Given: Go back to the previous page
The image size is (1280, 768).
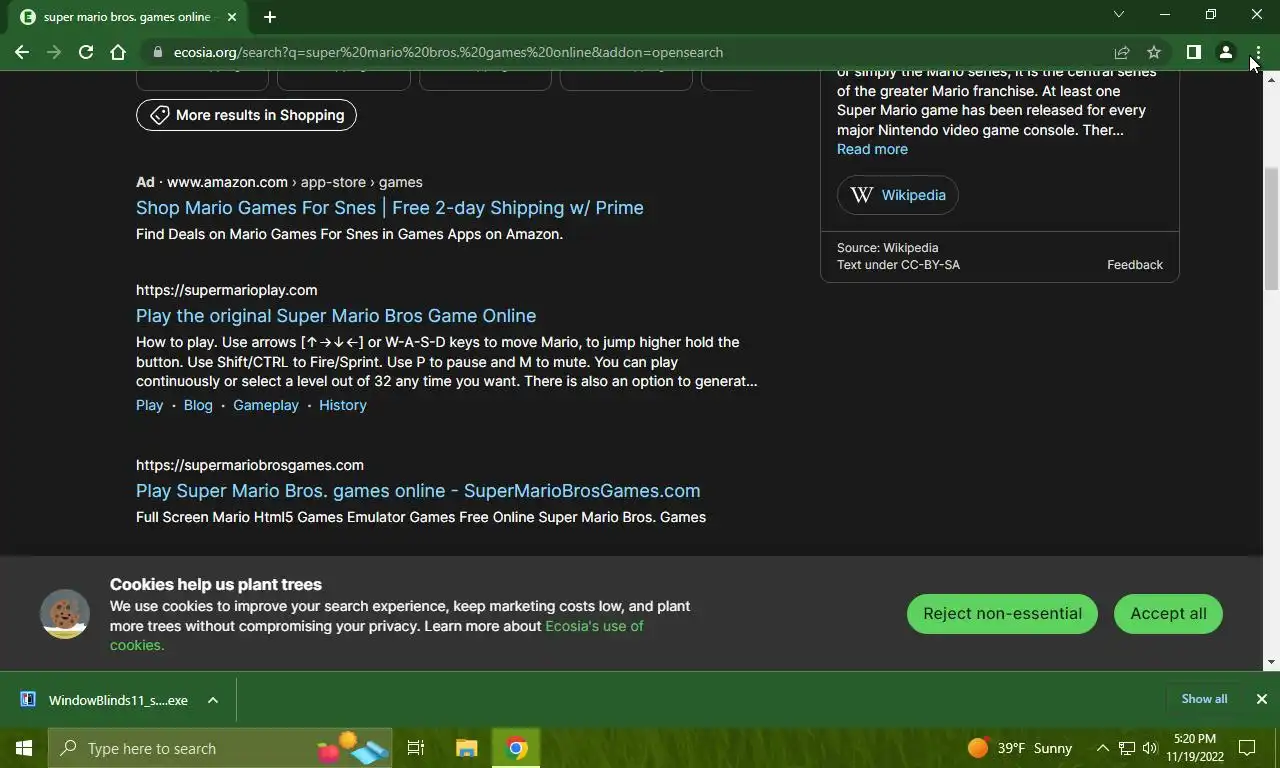Looking at the screenshot, I should coord(22,52).
